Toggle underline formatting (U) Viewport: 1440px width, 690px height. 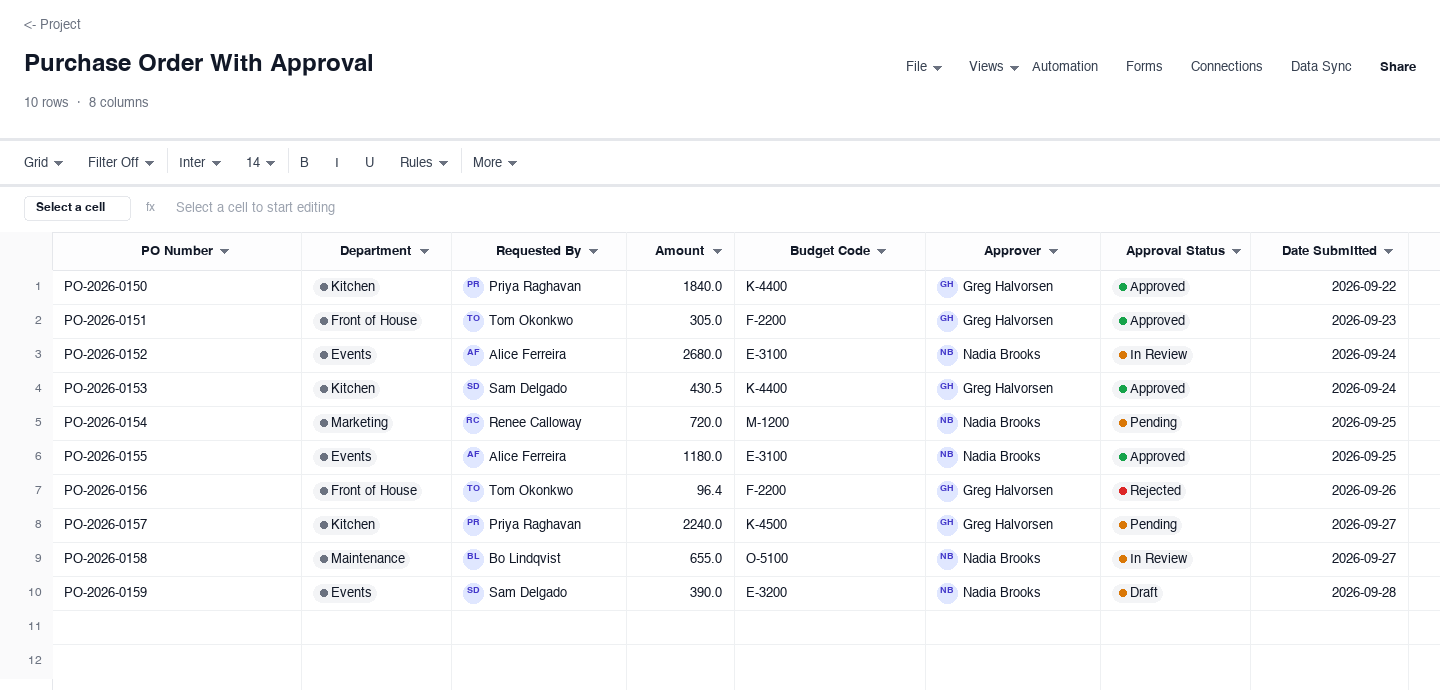369,162
